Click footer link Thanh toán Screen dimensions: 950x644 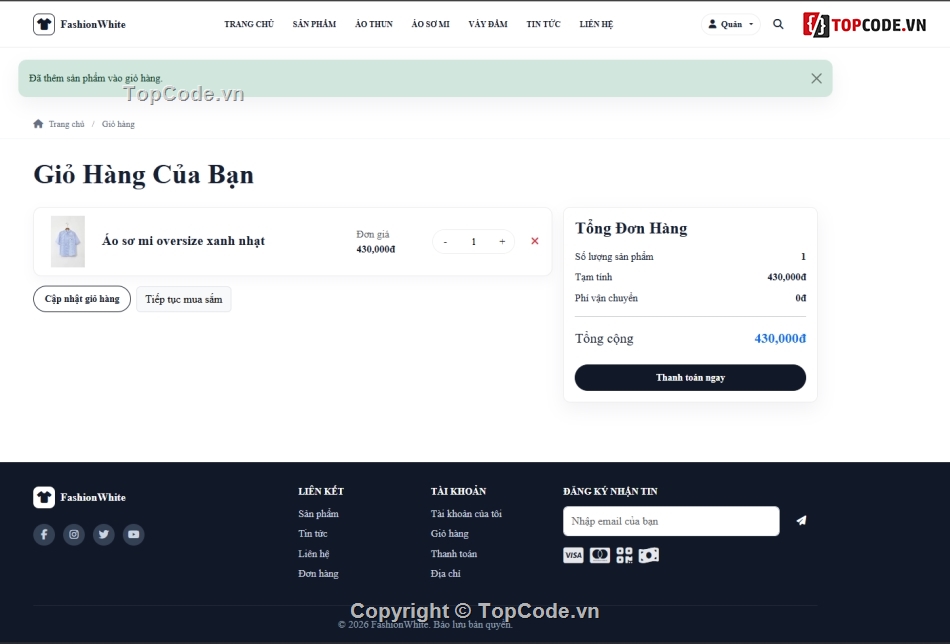pyautogui.click(x=454, y=554)
